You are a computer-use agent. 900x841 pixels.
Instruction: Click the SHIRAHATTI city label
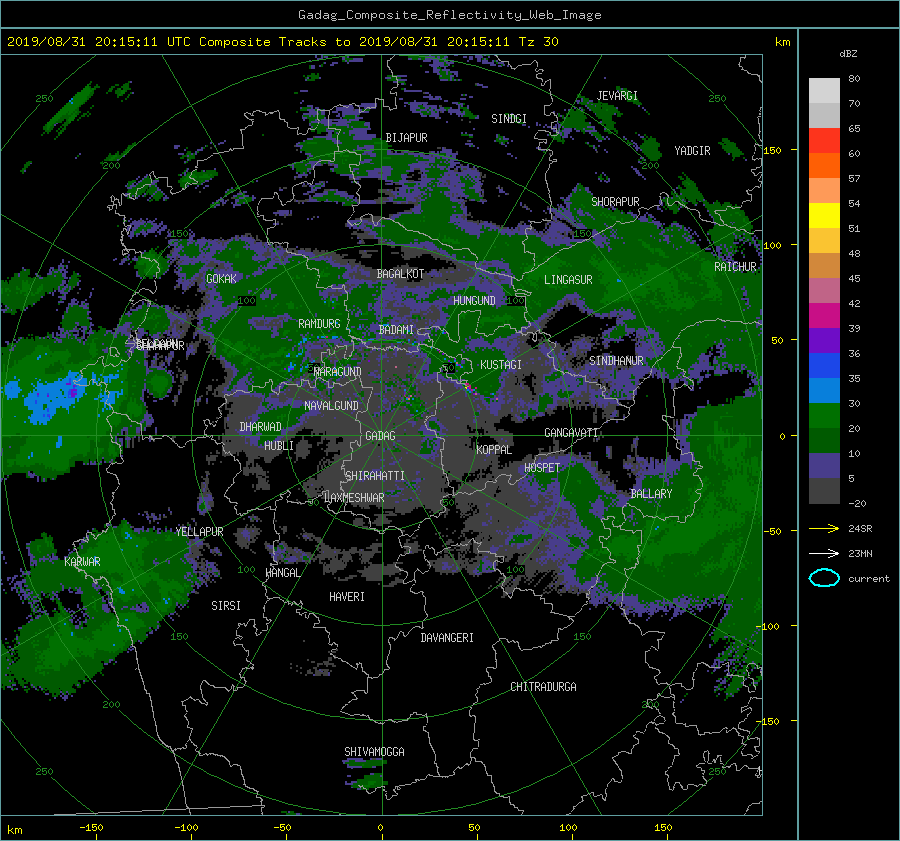click(375, 475)
